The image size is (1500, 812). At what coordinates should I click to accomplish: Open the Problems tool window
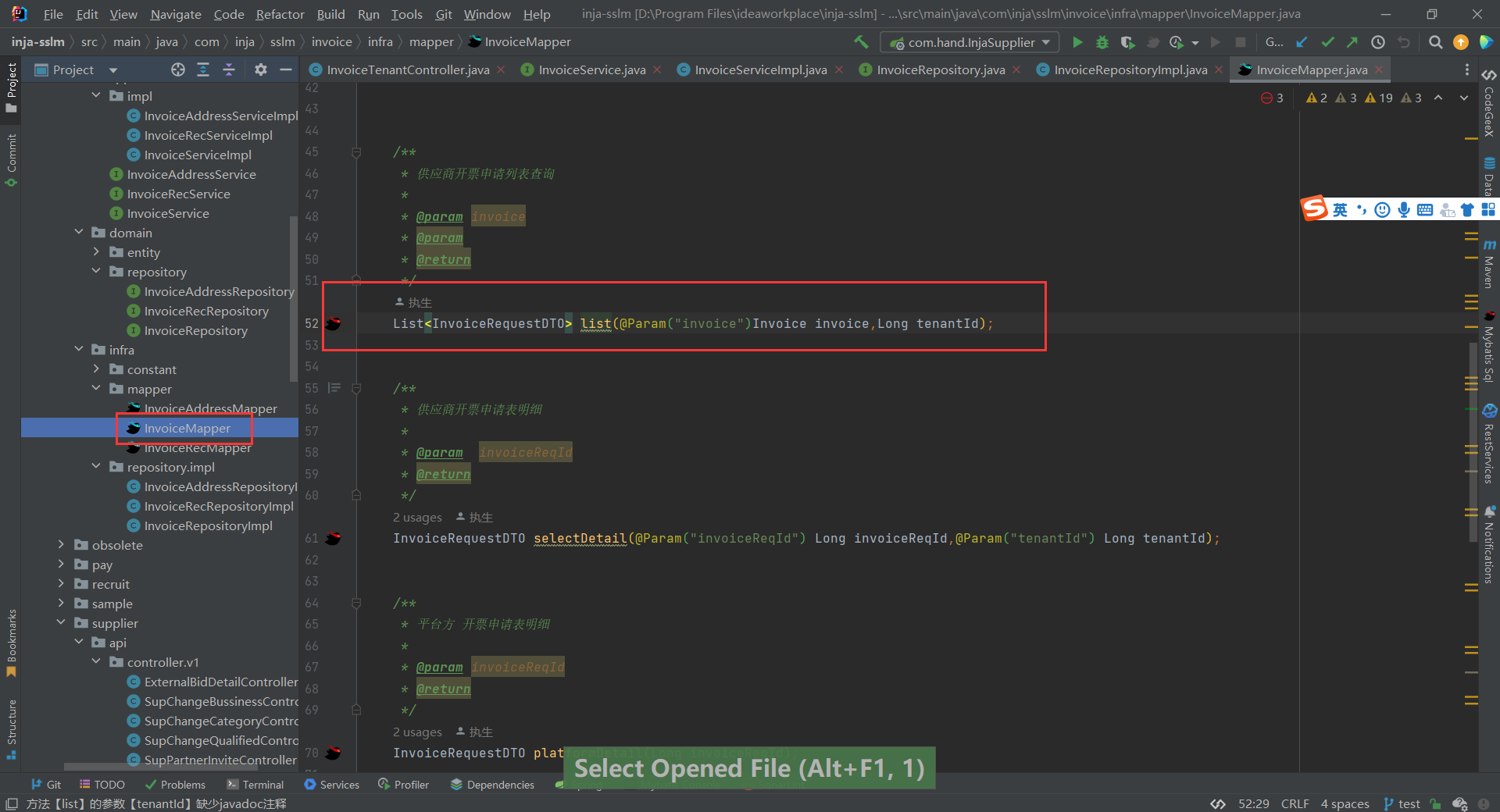click(175, 784)
